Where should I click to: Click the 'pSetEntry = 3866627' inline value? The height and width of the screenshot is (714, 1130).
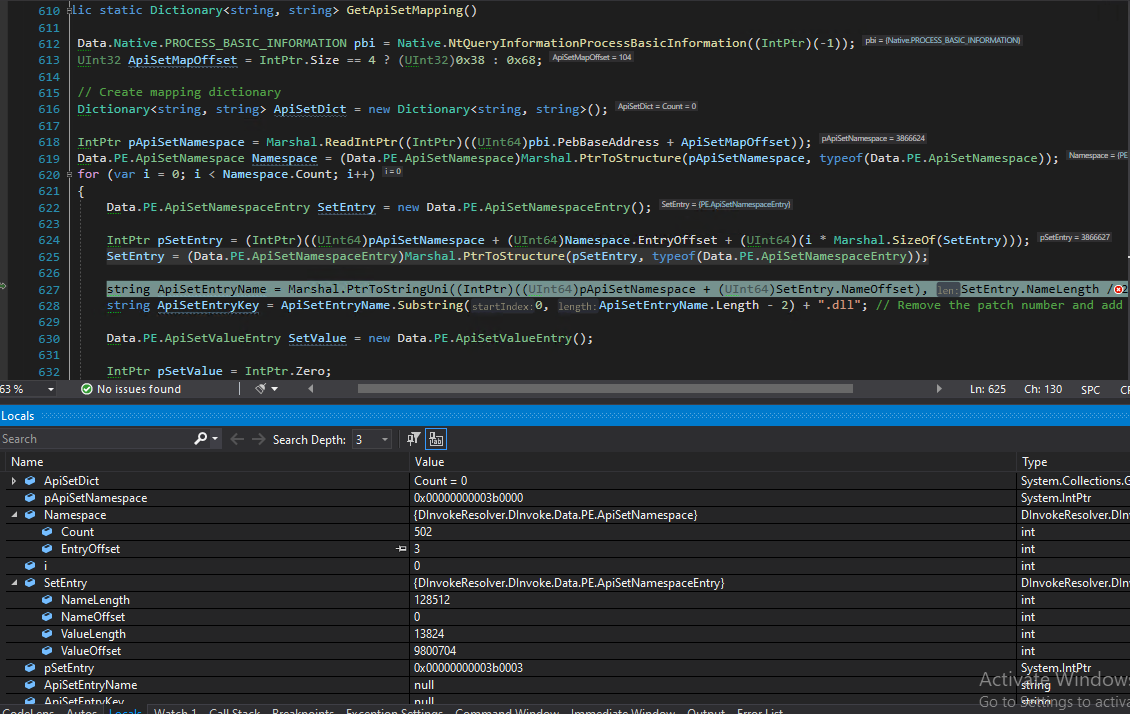coord(1075,237)
